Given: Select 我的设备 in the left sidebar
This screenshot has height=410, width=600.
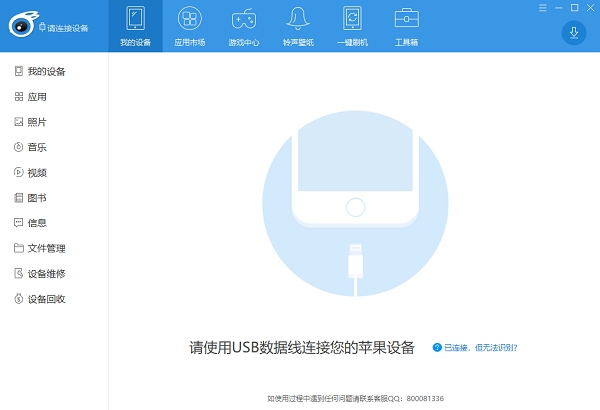Looking at the screenshot, I should pyautogui.click(x=45, y=72).
